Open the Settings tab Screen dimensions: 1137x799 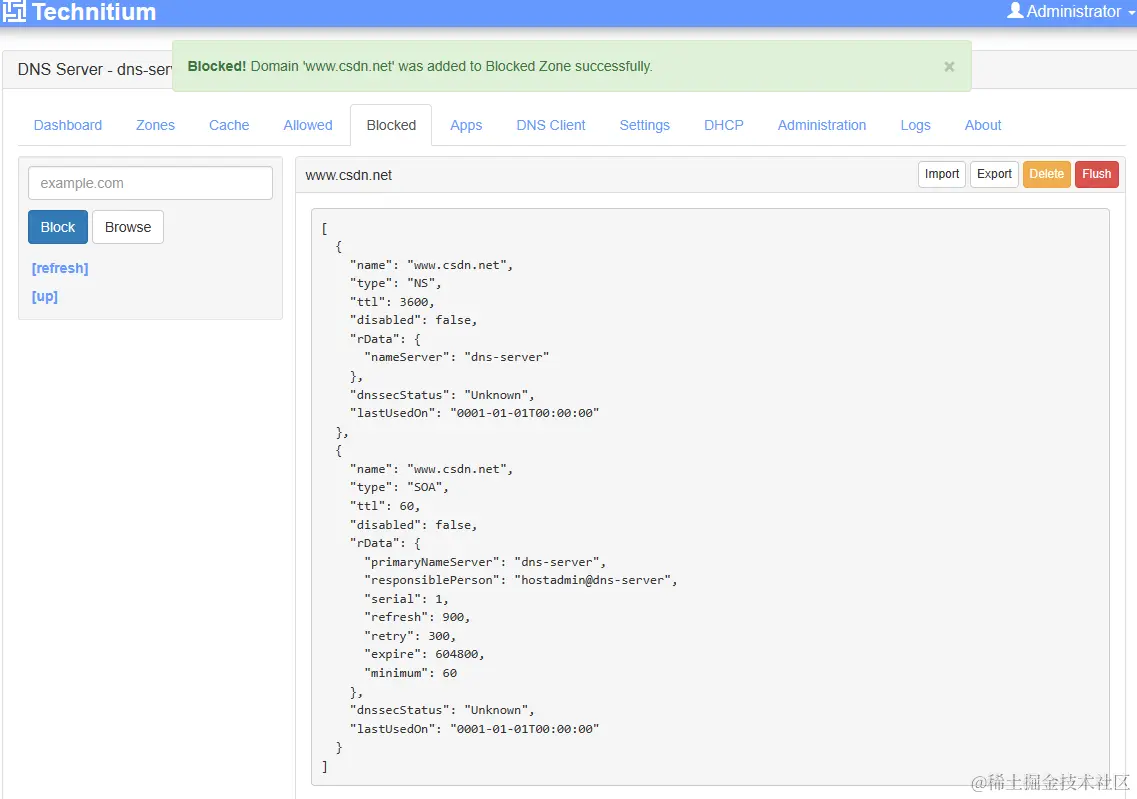tap(645, 125)
